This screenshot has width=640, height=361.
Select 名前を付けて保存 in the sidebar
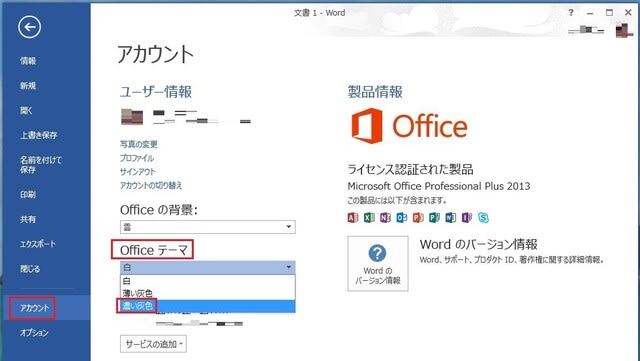(41, 165)
